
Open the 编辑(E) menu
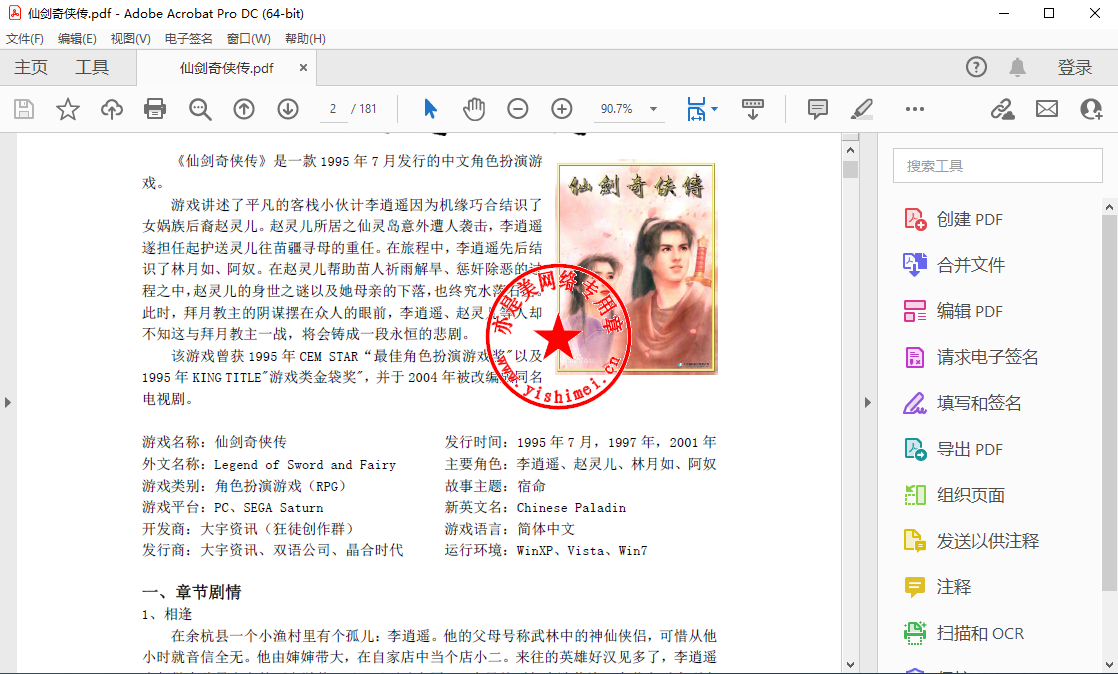(77, 39)
